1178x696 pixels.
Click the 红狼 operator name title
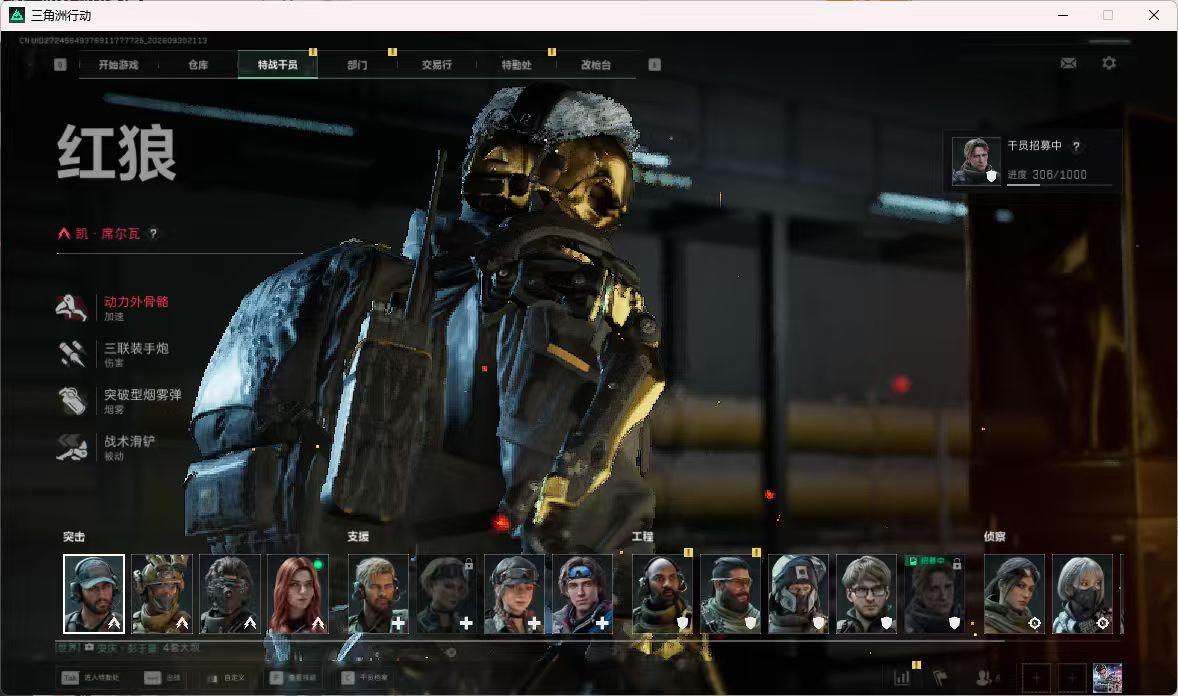coord(116,153)
